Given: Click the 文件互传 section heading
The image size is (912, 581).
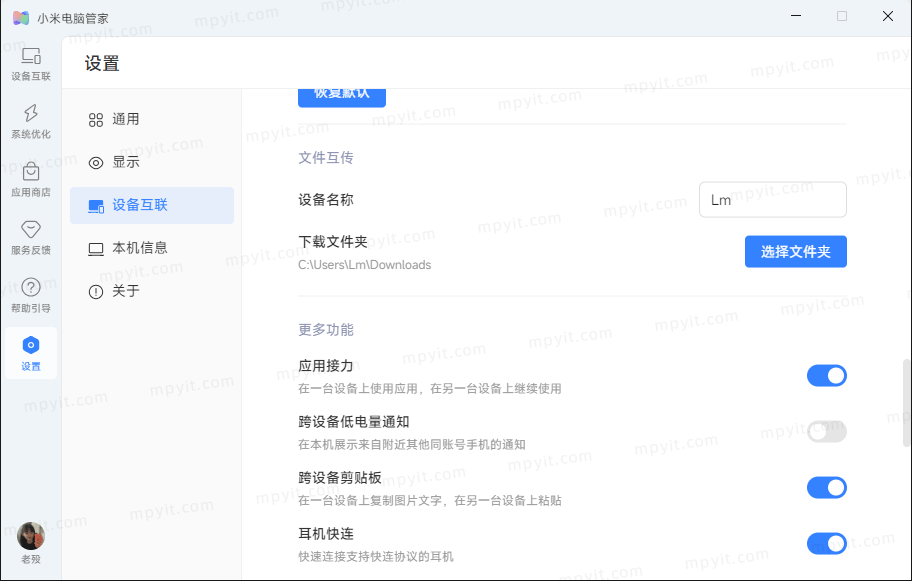Looking at the screenshot, I should (326, 158).
